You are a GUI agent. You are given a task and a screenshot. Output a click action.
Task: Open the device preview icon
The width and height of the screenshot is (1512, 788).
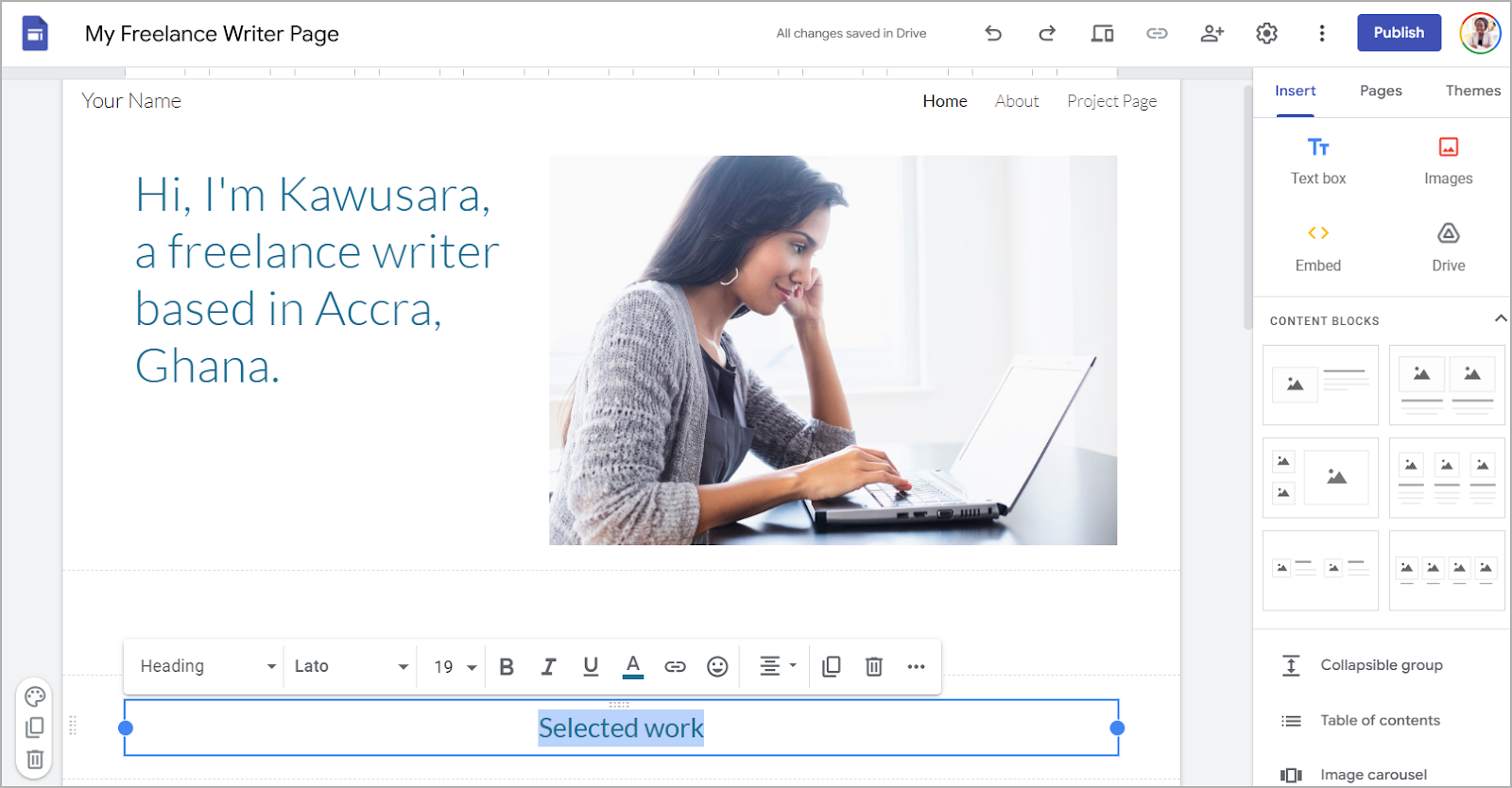coord(1102,33)
